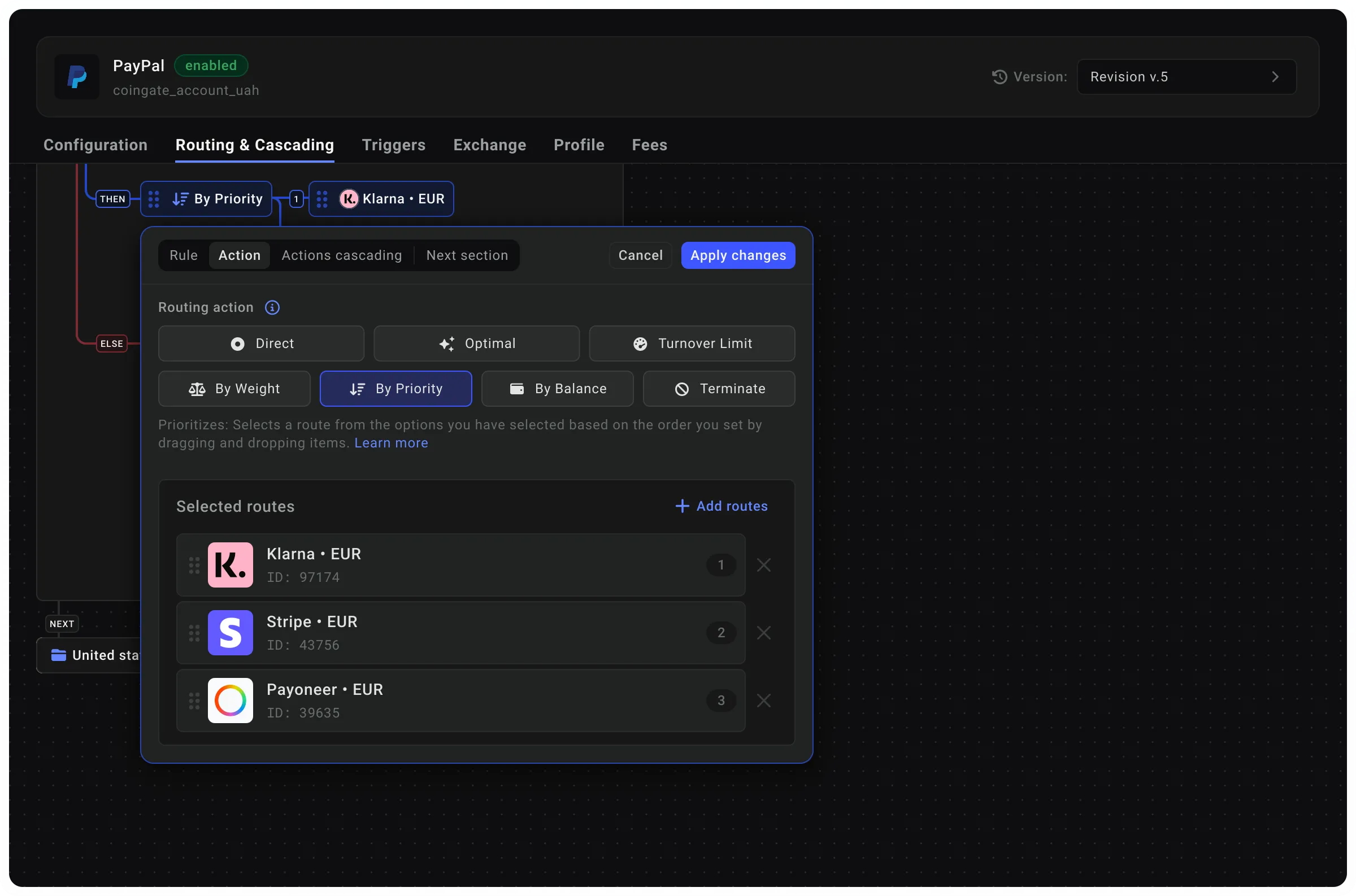The image size is (1356, 896).
Task: Open the Revision v.5 version dropdown
Action: point(1186,77)
